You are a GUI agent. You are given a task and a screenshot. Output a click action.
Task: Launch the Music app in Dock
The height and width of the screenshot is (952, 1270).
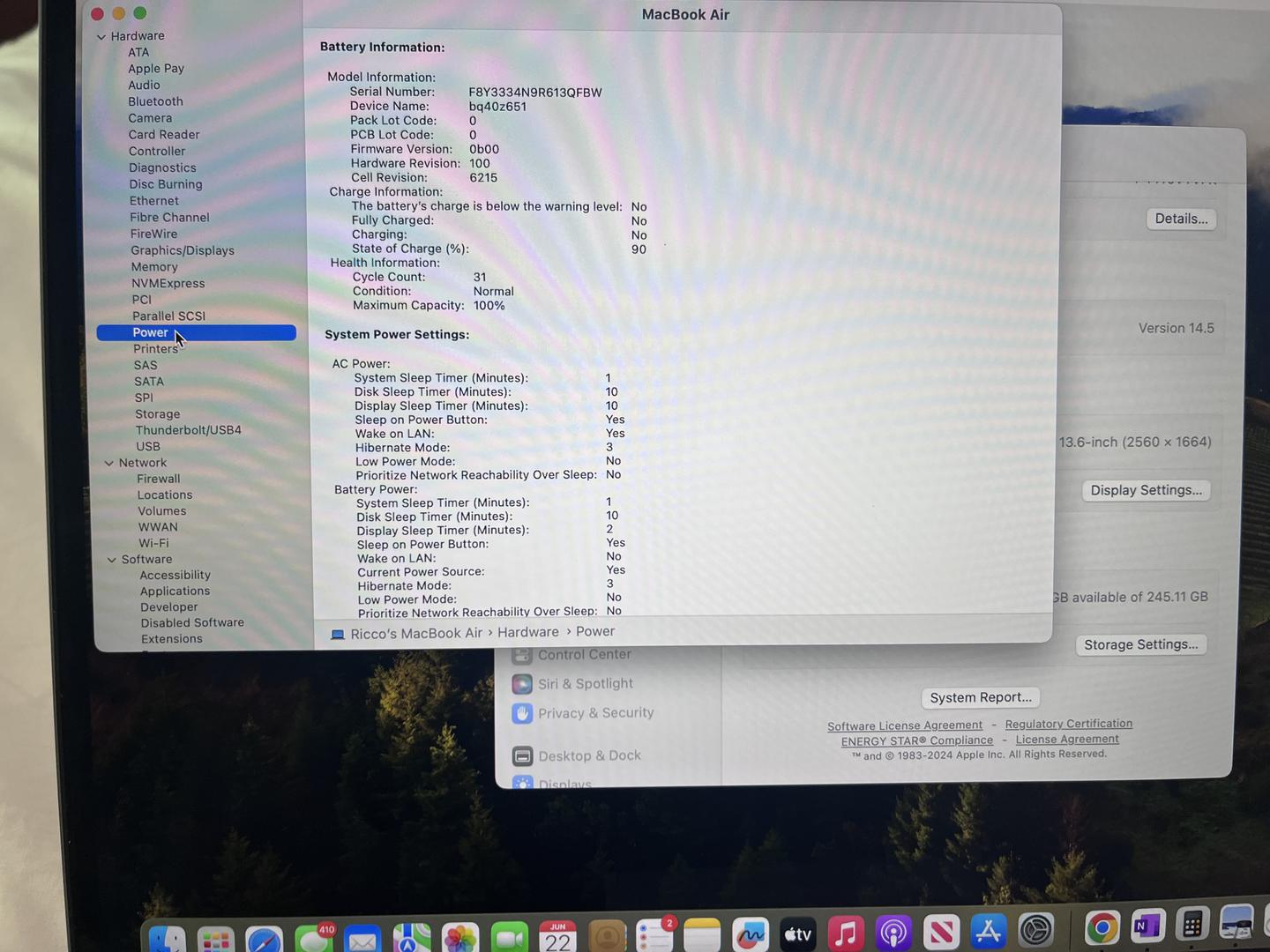[845, 933]
